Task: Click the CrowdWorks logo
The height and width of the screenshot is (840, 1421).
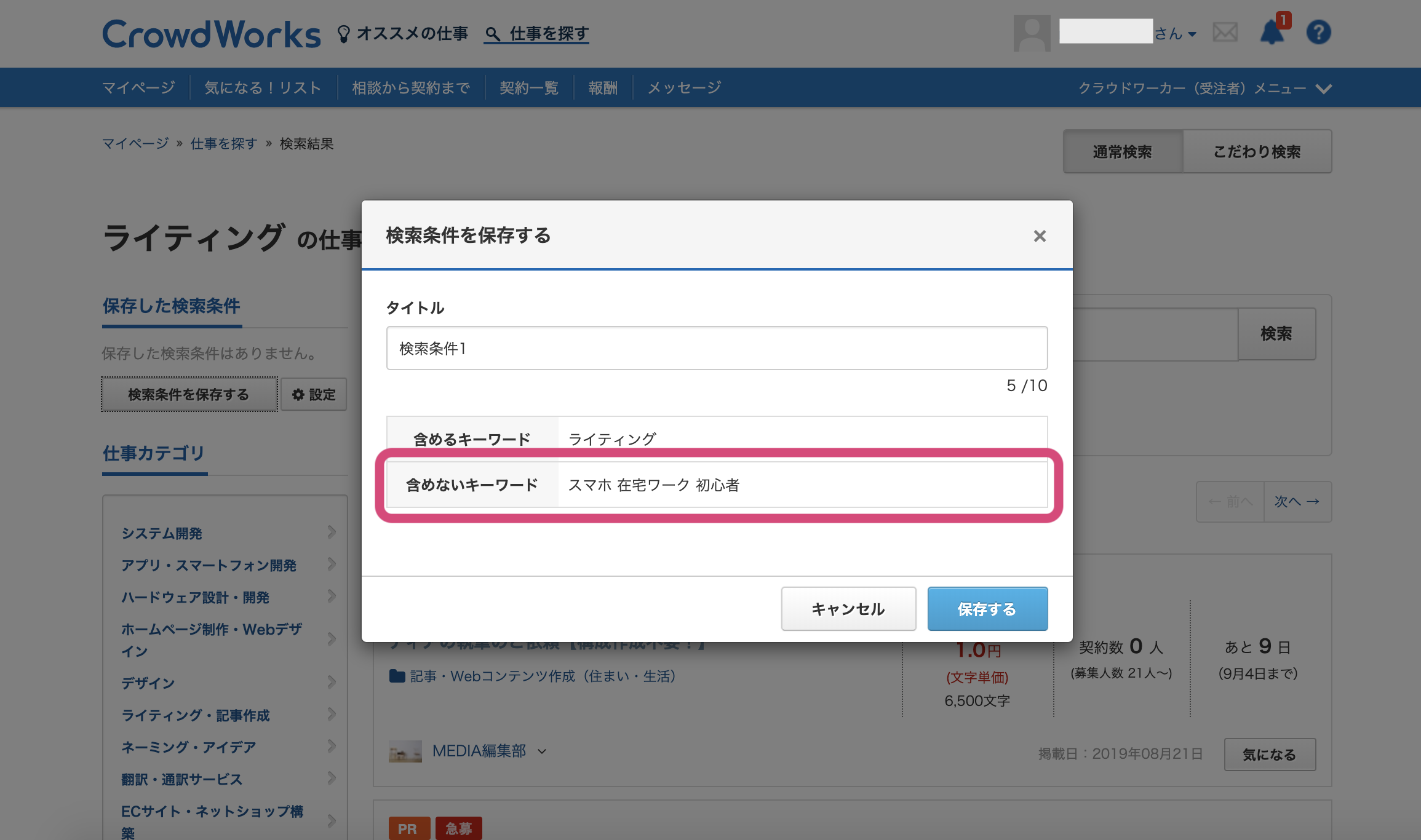Action: point(211,34)
